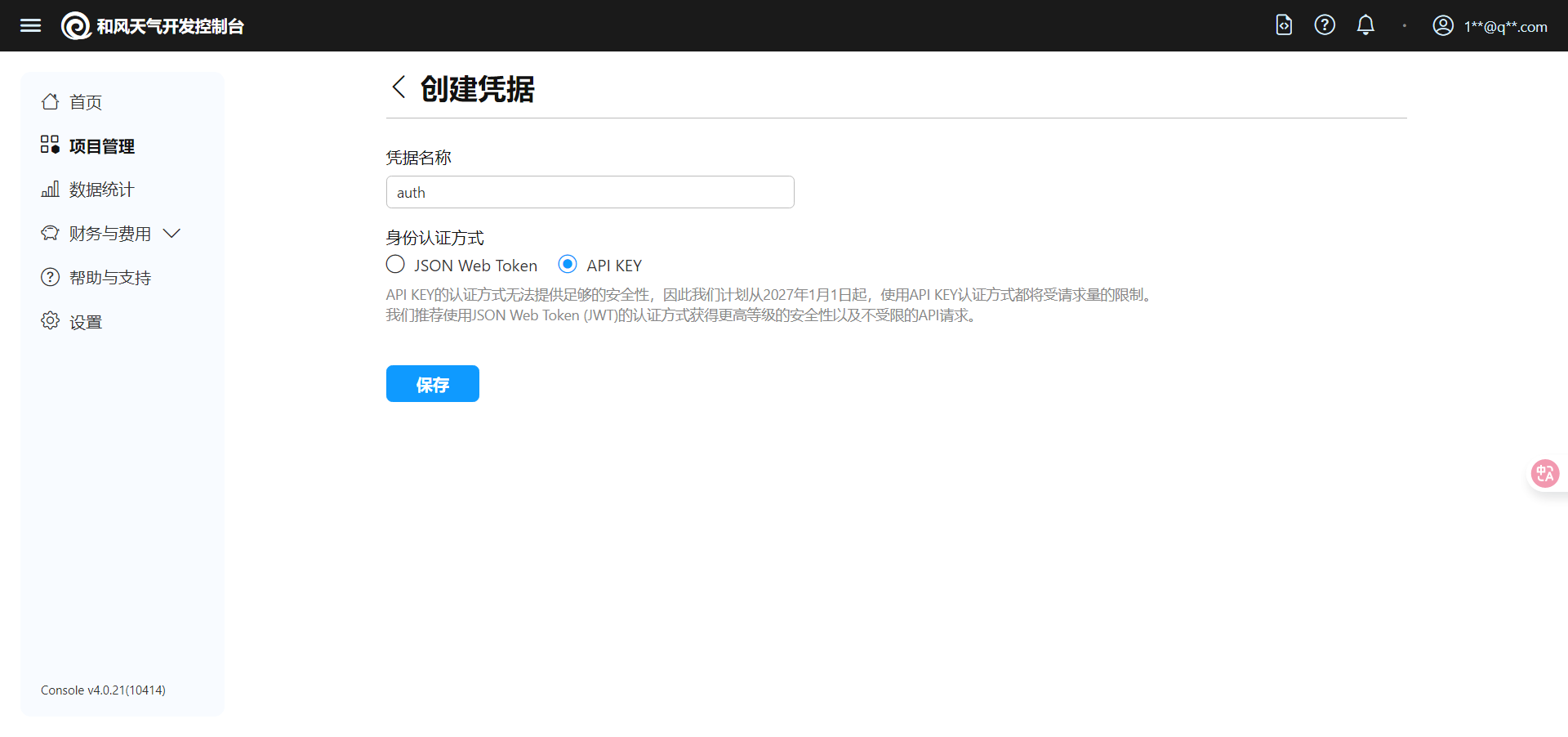Expand the 财务与费用 submenu chevron
The image size is (1568, 737).
click(x=171, y=234)
